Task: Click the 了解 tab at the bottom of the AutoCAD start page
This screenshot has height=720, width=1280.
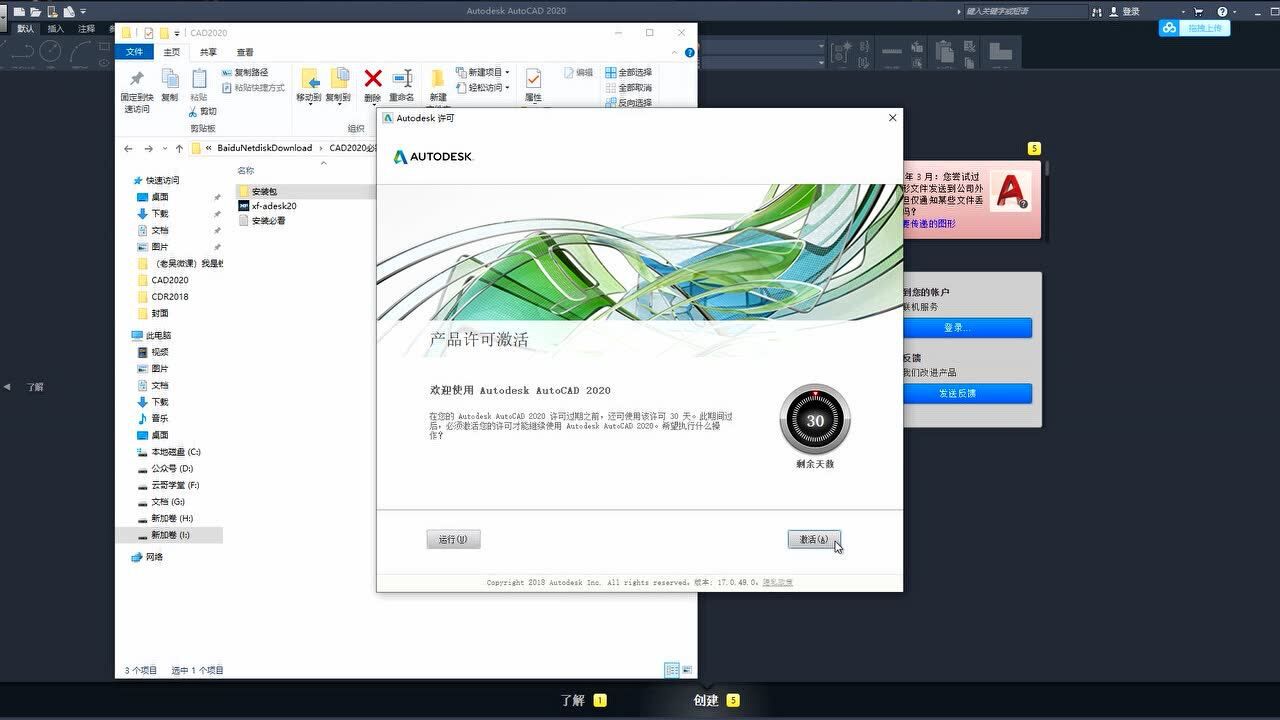Action: click(x=572, y=701)
